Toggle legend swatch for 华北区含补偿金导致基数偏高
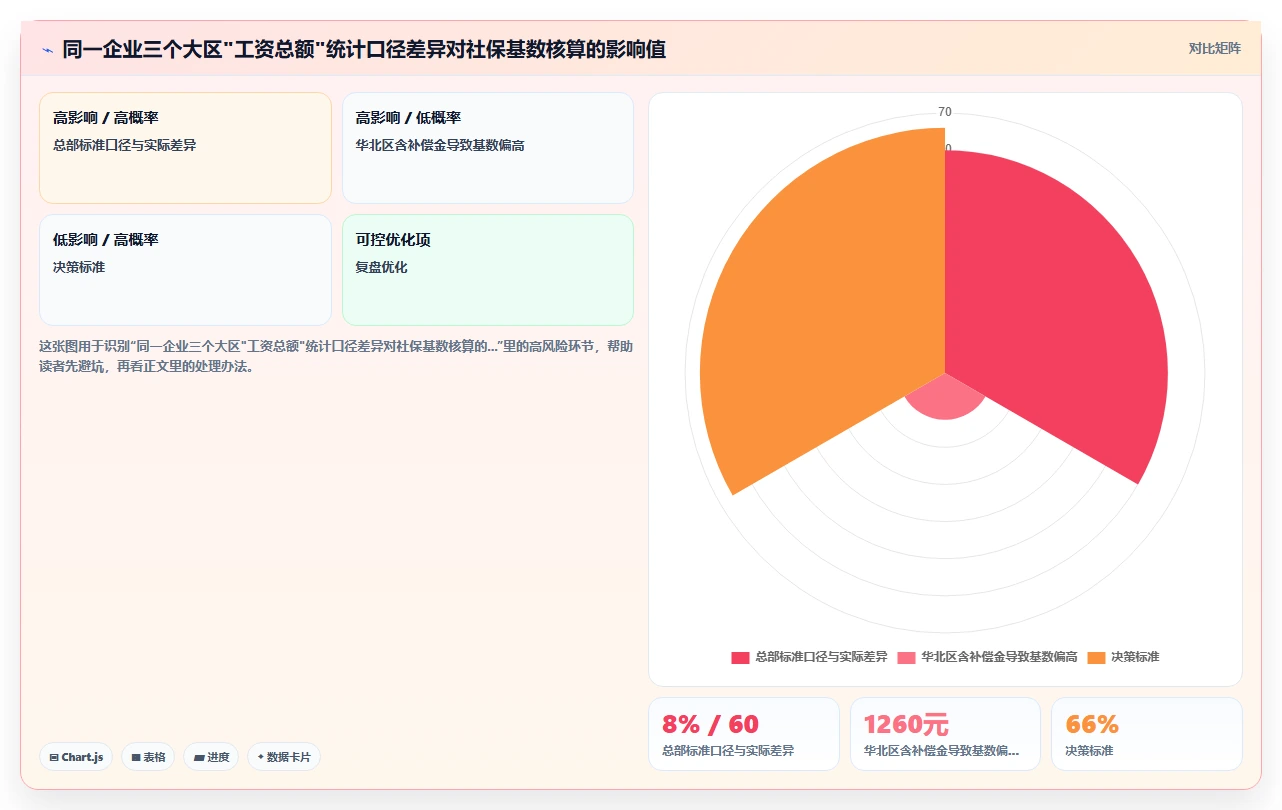1282x810 pixels. 906,657
